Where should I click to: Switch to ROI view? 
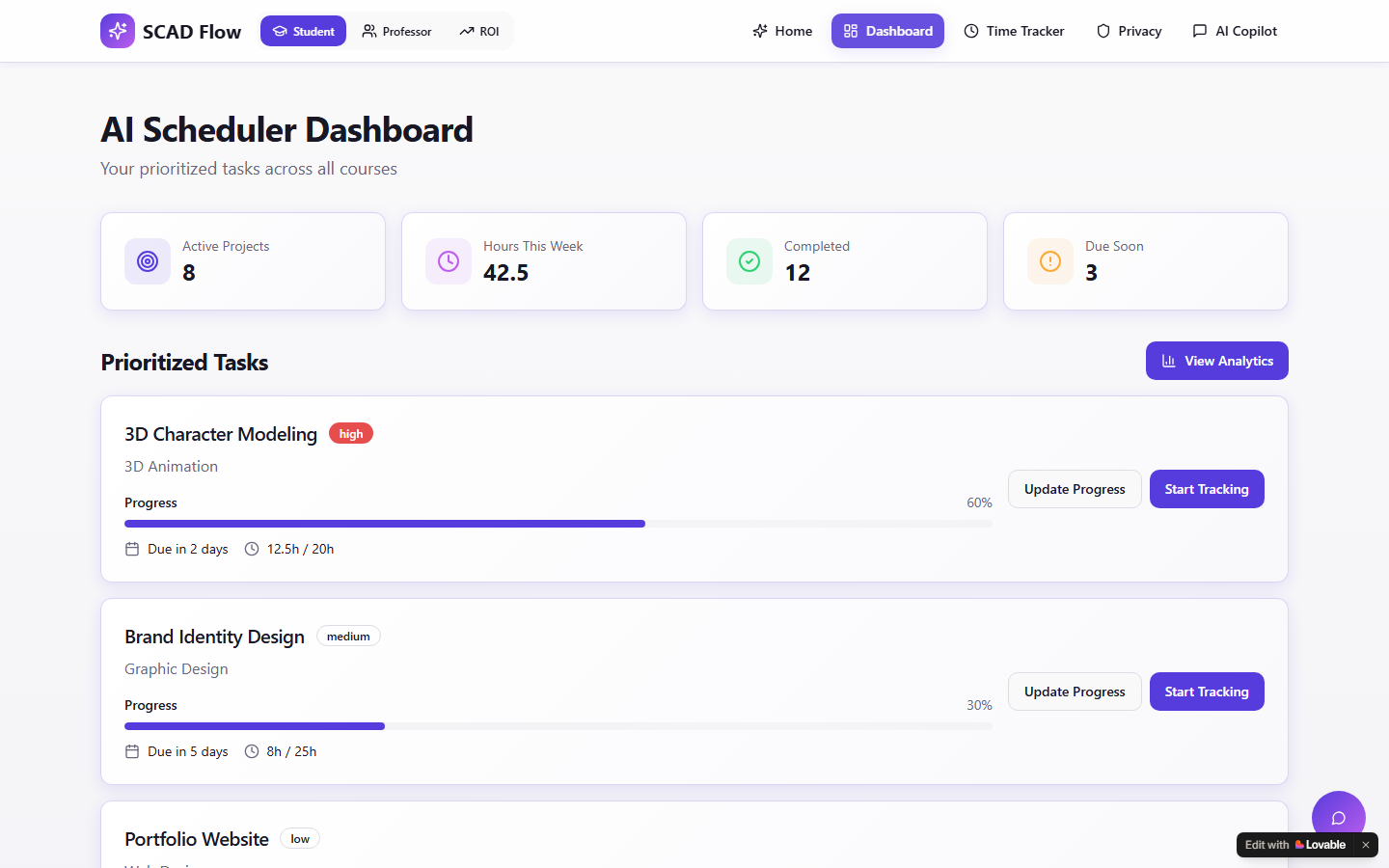pyautogui.click(x=479, y=31)
